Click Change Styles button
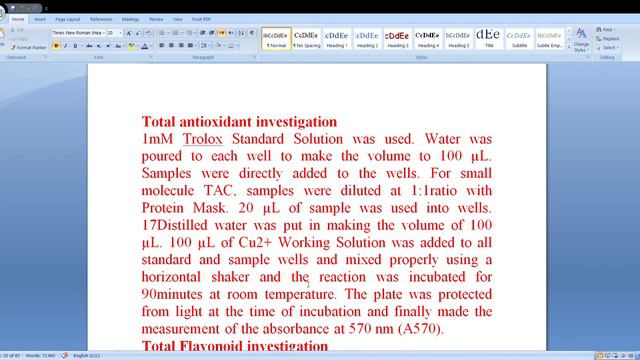The width and height of the screenshot is (640, 360). pyautogui.click(x=581, y=39)
